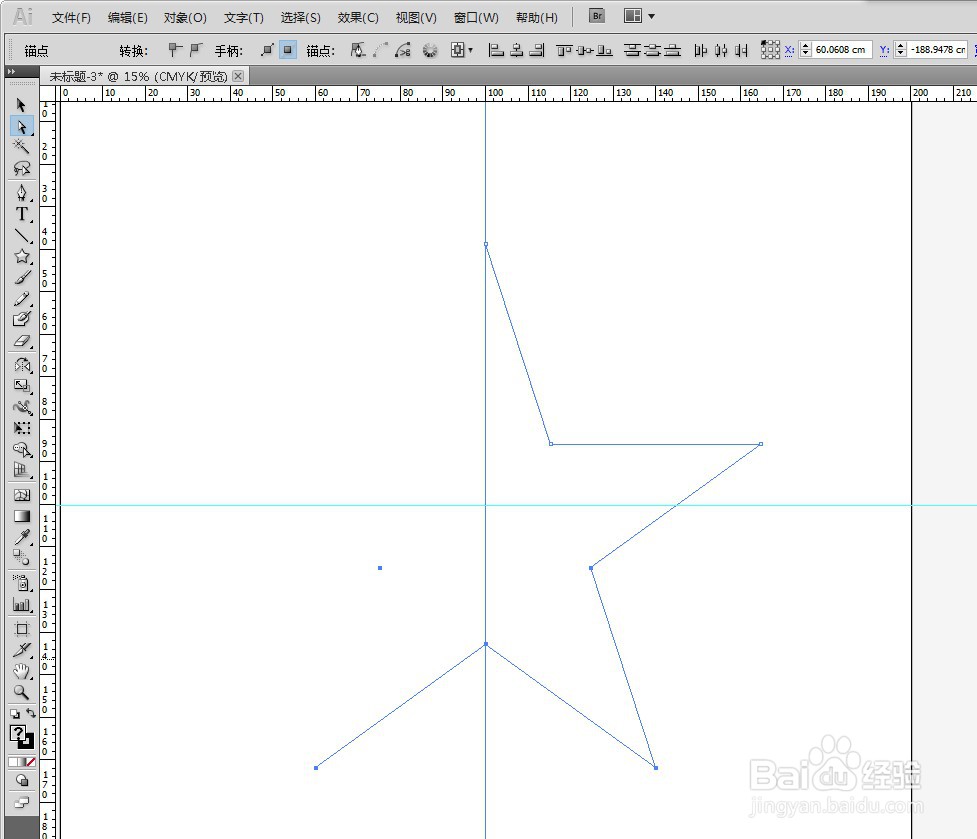The height and width of the screenshot is (839, 977).
Task: Open the 编辑(E) menu
Action: point(128,17)
